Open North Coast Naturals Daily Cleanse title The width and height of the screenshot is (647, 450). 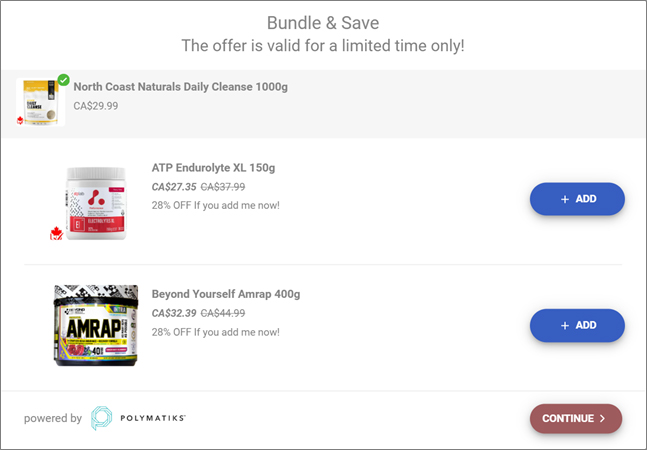[x=180, y=87]
